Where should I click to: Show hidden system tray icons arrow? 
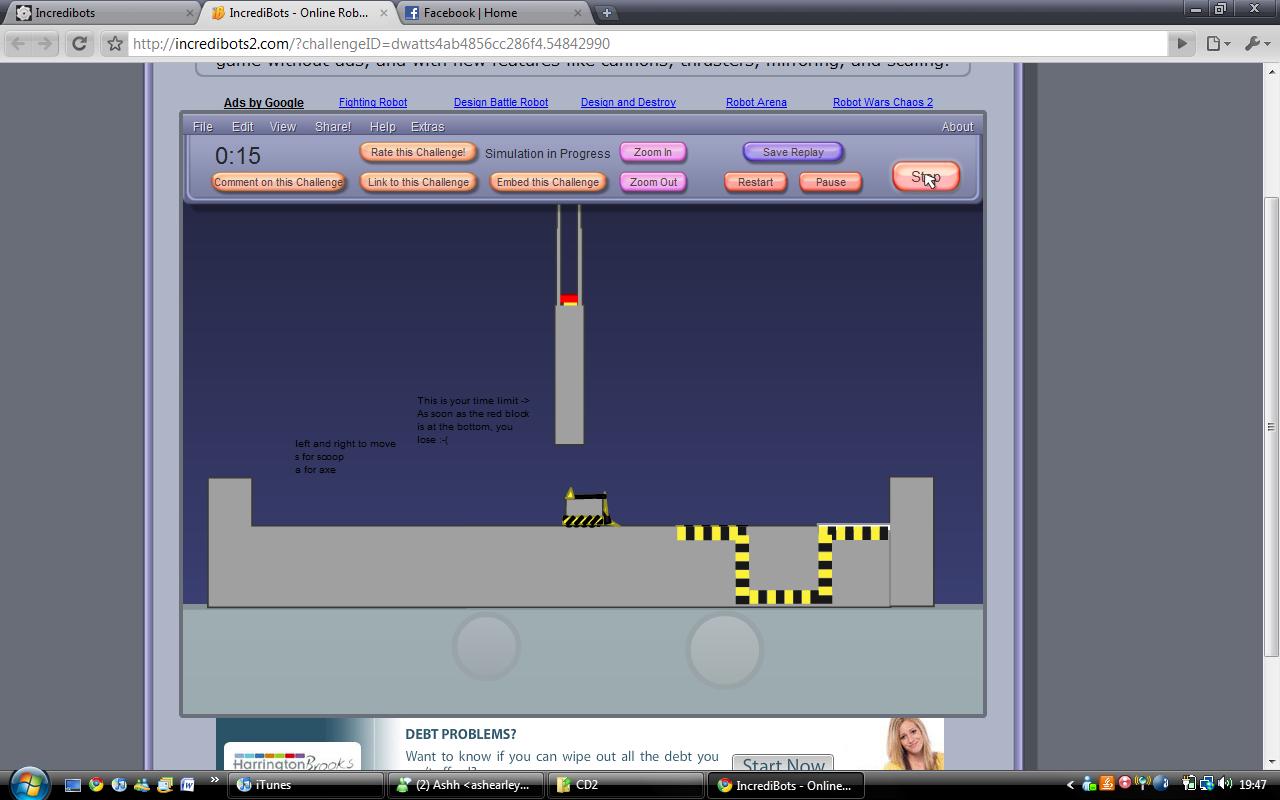click(1070, 785)
